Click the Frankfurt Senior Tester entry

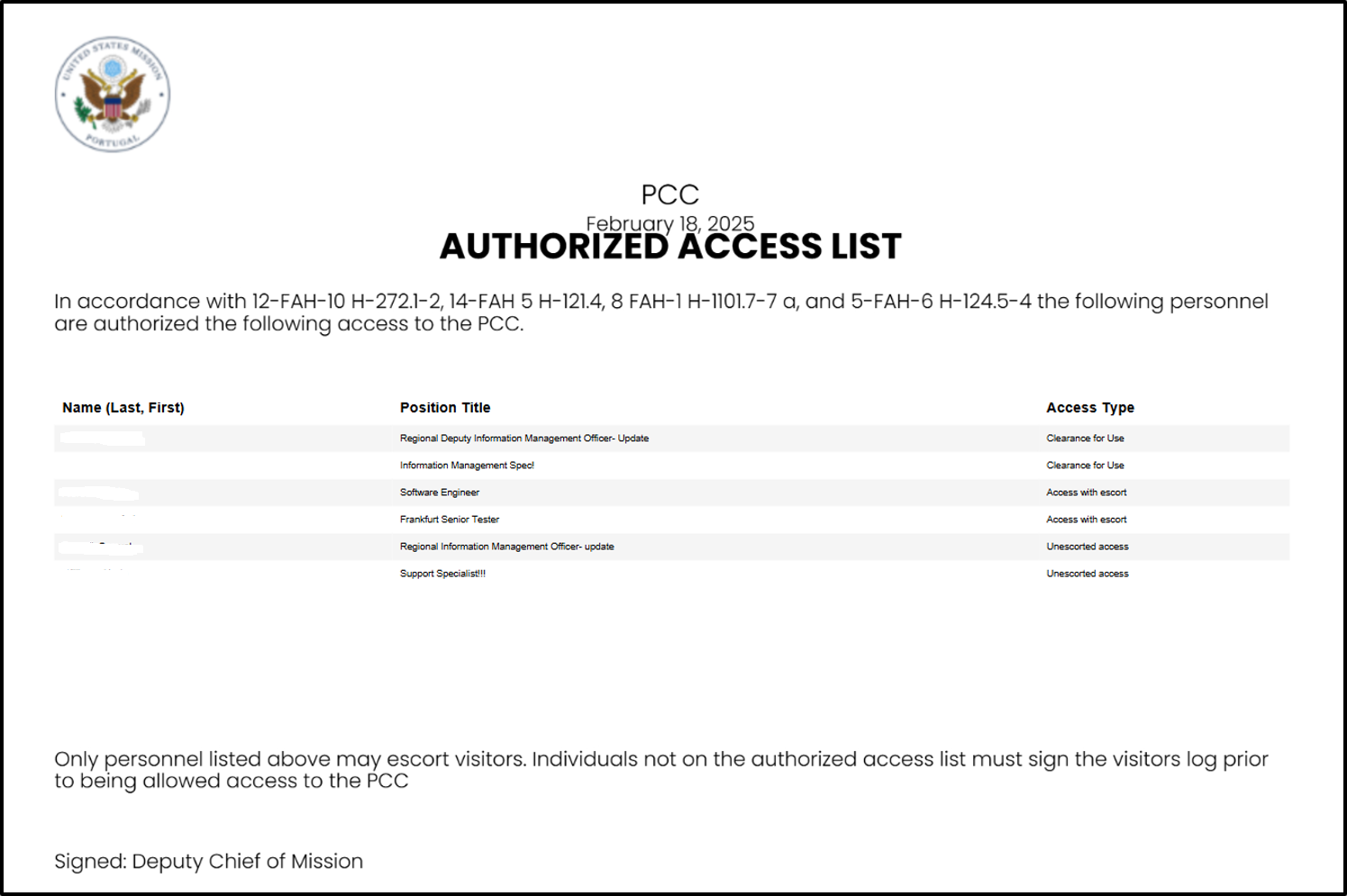tap(450, 520)
